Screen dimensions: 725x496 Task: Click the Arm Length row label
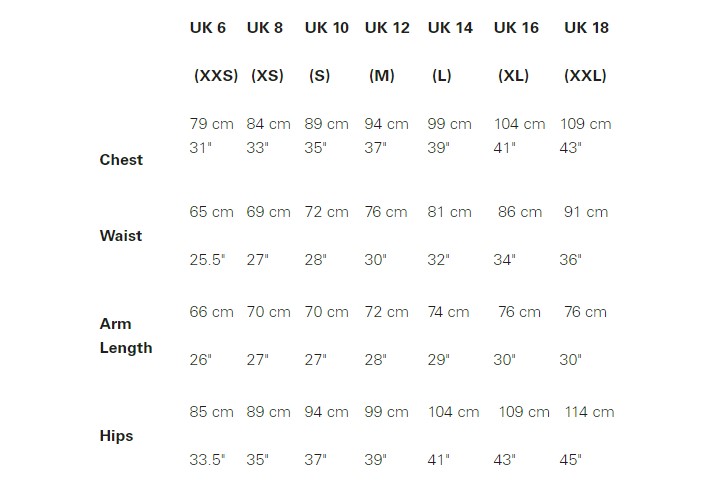pos(126,336)
